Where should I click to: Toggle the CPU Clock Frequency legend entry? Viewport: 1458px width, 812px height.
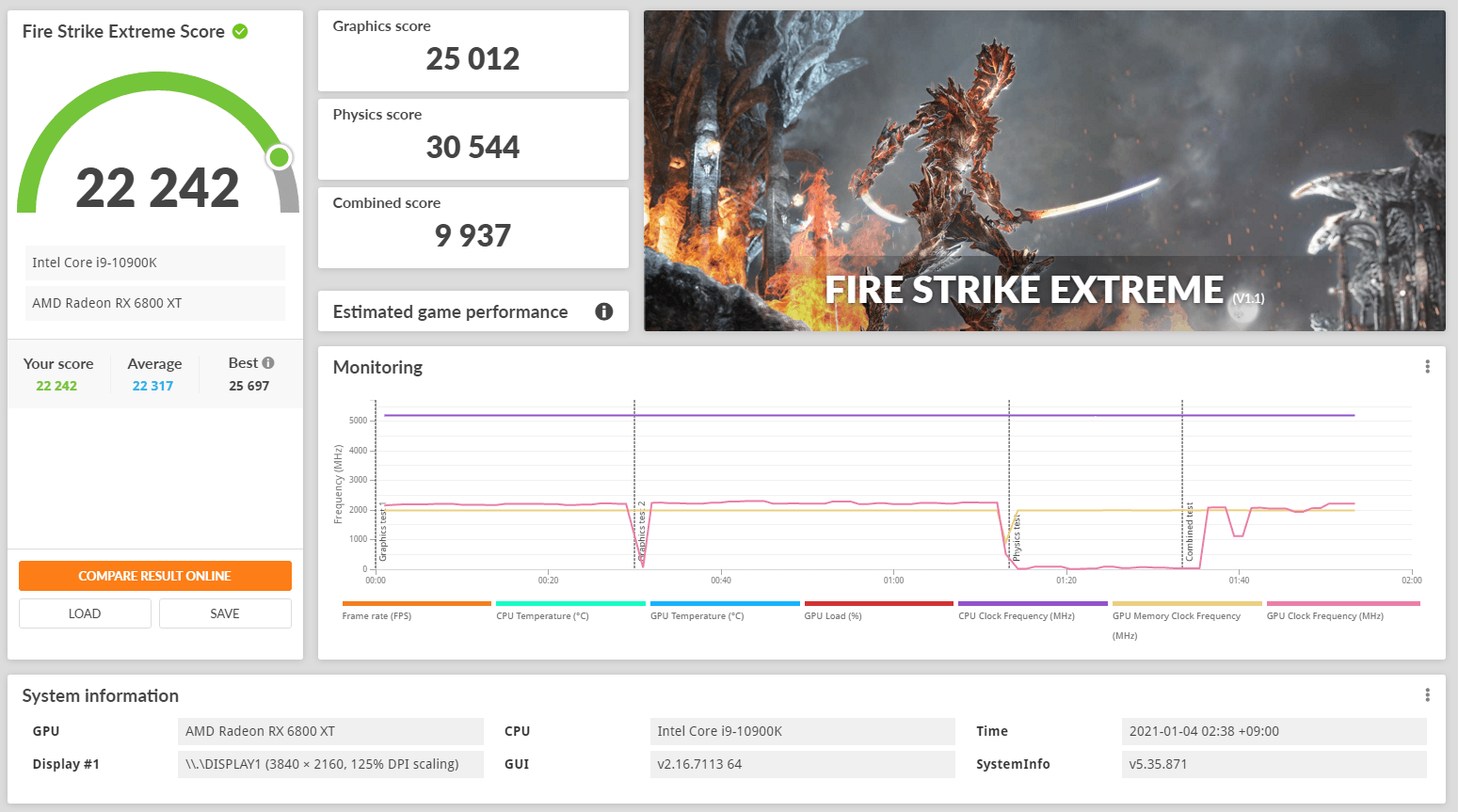(1033, 611)
